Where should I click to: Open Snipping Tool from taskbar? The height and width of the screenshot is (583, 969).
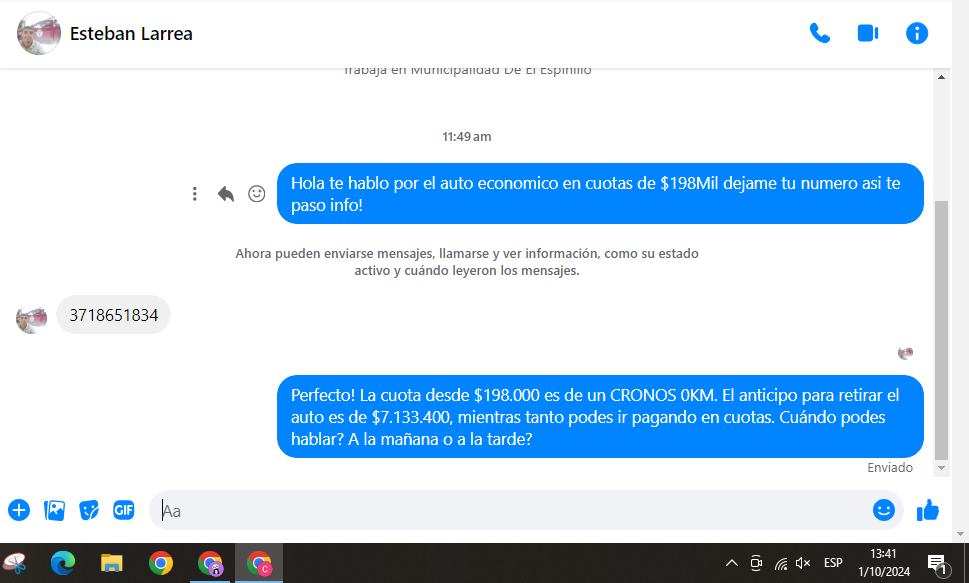click(x=15, y=563)
